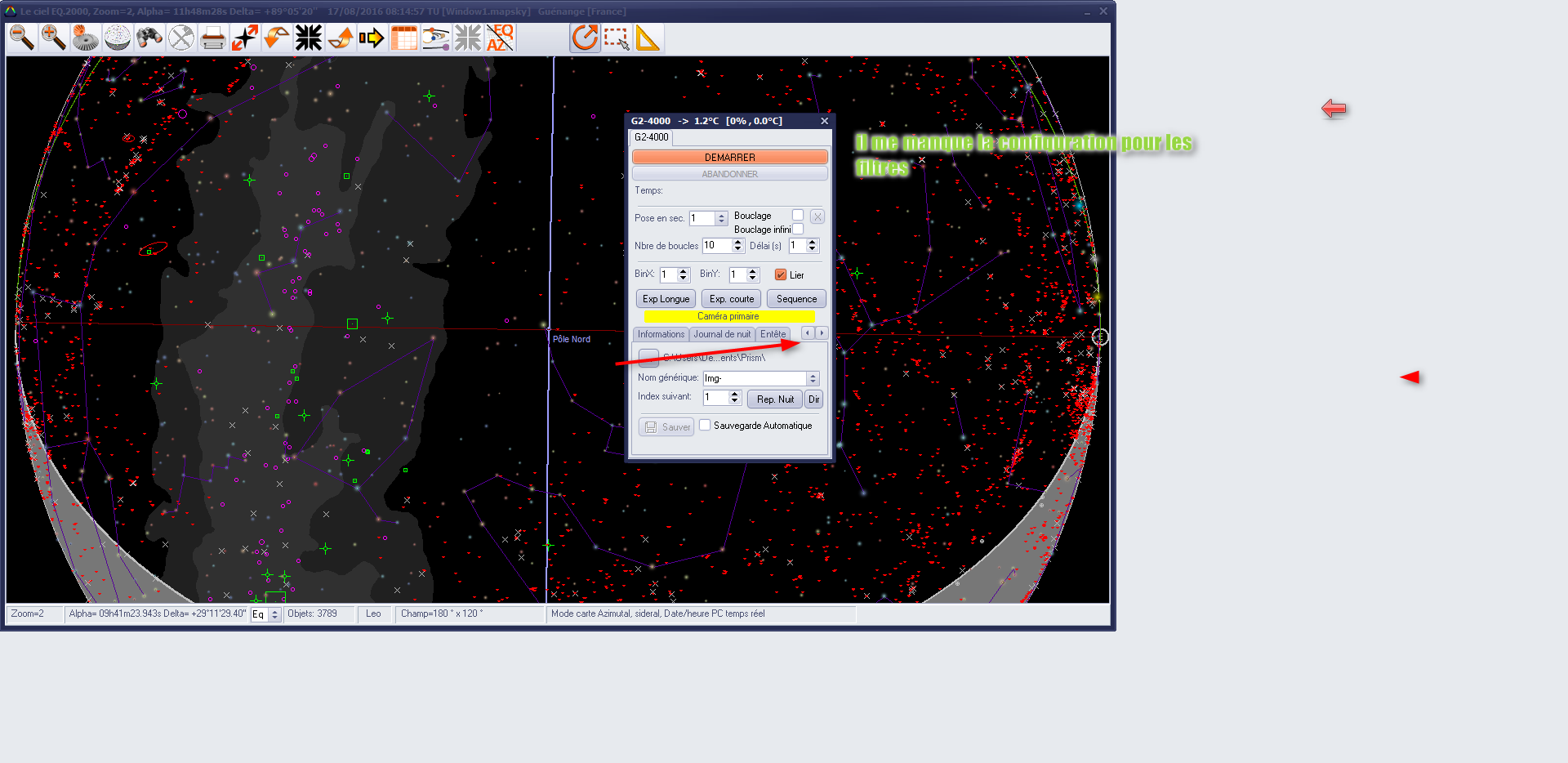
Task: Click the zoom out magnifier icon
Action: coord(22,38)
